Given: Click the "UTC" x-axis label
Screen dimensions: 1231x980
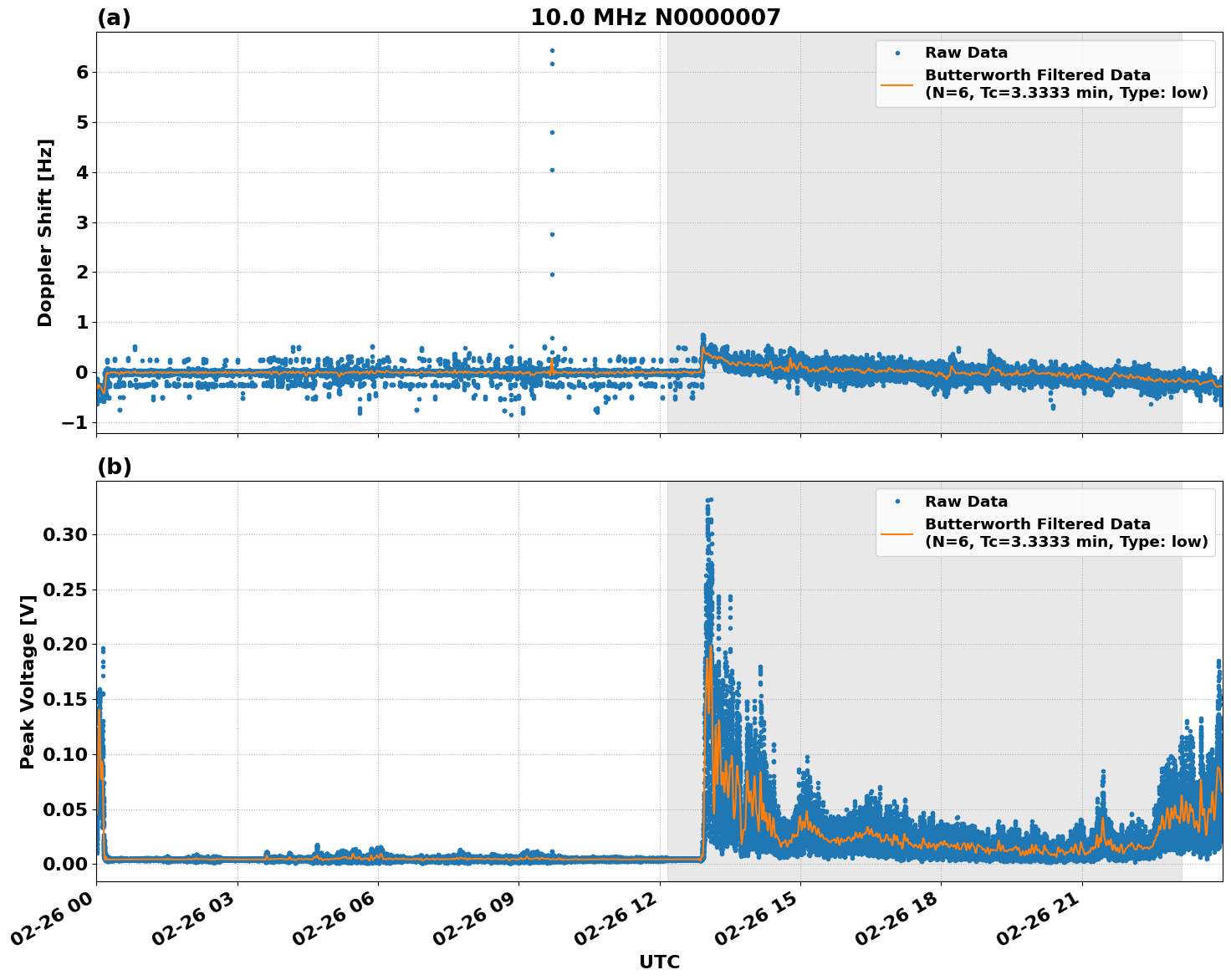Looking at the screenshot, I should tap(659, 962).
